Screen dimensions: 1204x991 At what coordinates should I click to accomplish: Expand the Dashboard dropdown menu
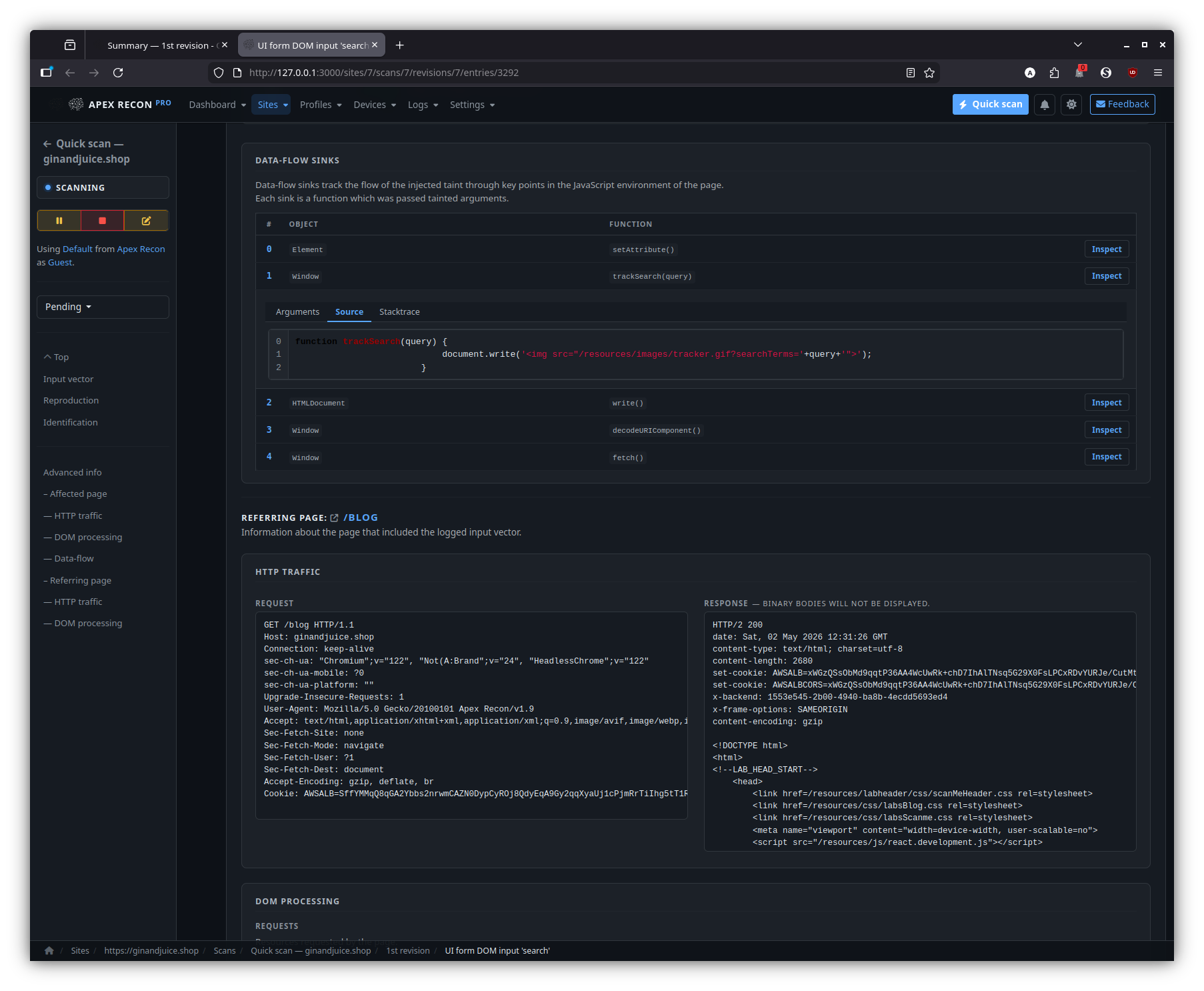click(x=217, y=105)
